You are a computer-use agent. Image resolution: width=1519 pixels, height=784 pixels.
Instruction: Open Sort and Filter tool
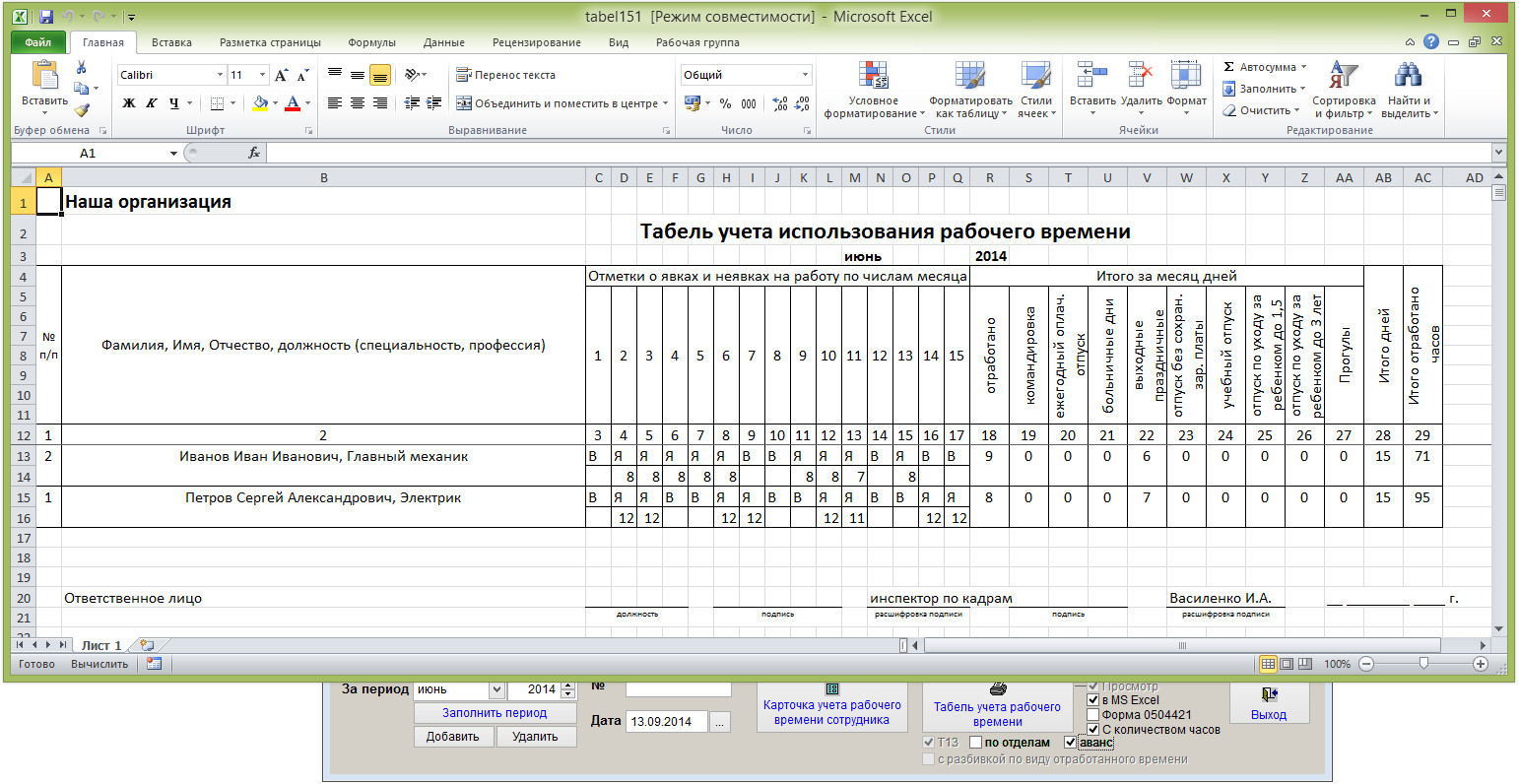click(x=1344, y=77)
